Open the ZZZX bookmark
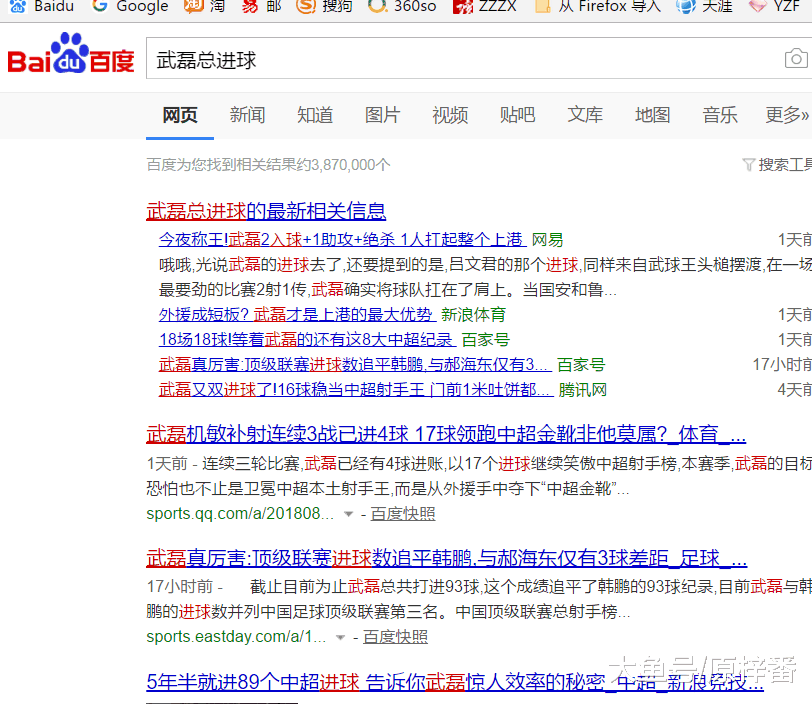The image size is (812, 704). pos(485,6)
